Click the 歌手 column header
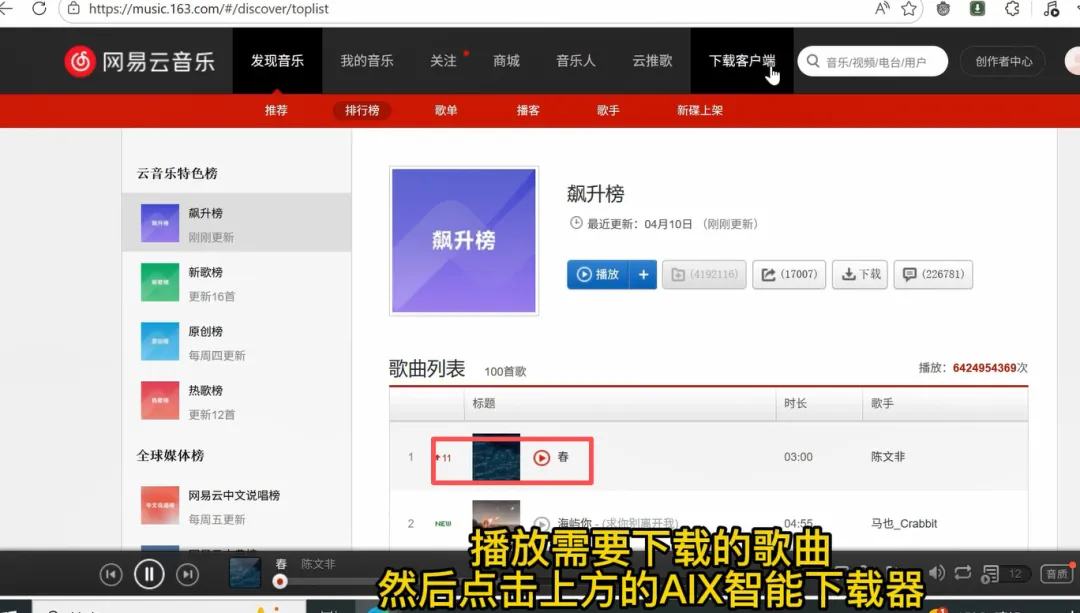The image size is (1080, 613). [x=882, y=403]
